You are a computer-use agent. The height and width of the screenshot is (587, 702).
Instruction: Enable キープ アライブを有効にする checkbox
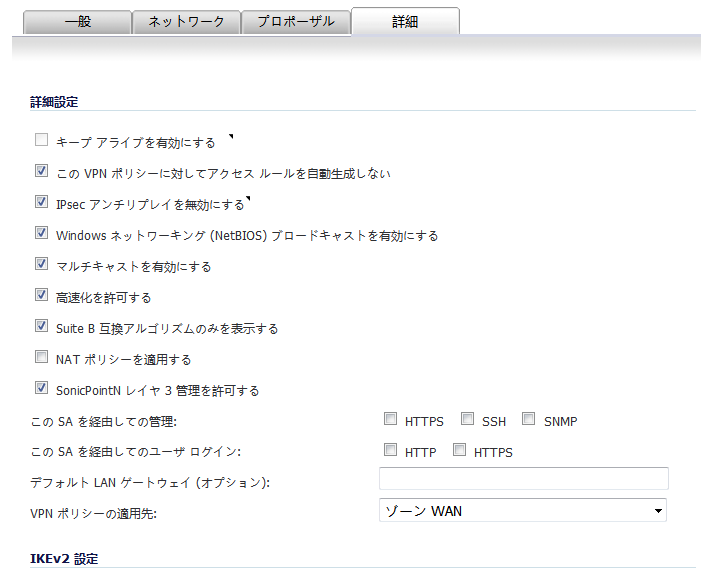click(41, 140)
